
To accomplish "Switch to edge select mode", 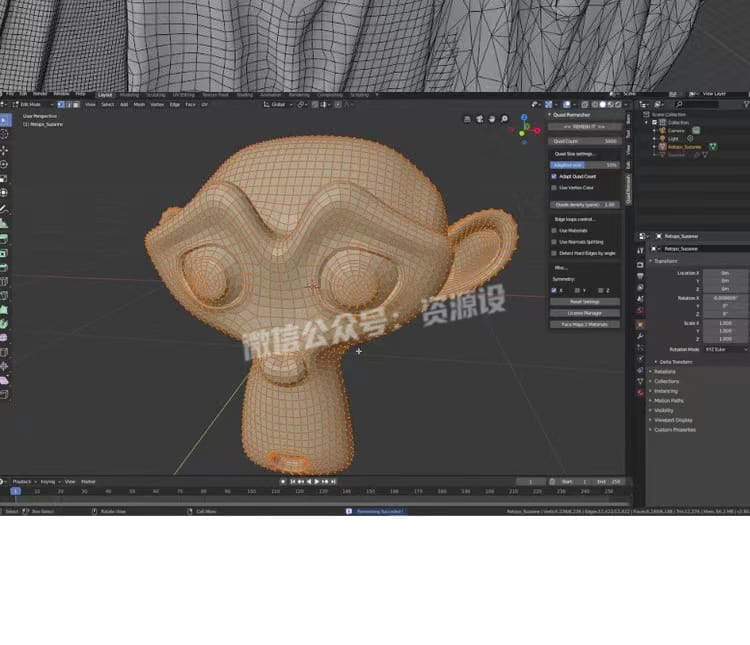I will point(68,104).
